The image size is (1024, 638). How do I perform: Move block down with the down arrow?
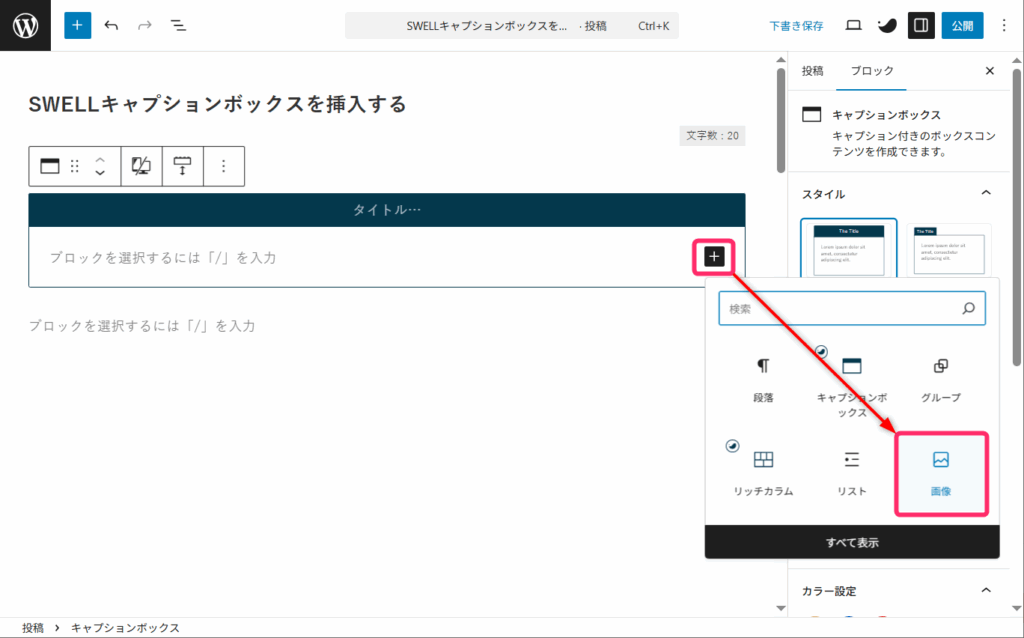[100, 173]
